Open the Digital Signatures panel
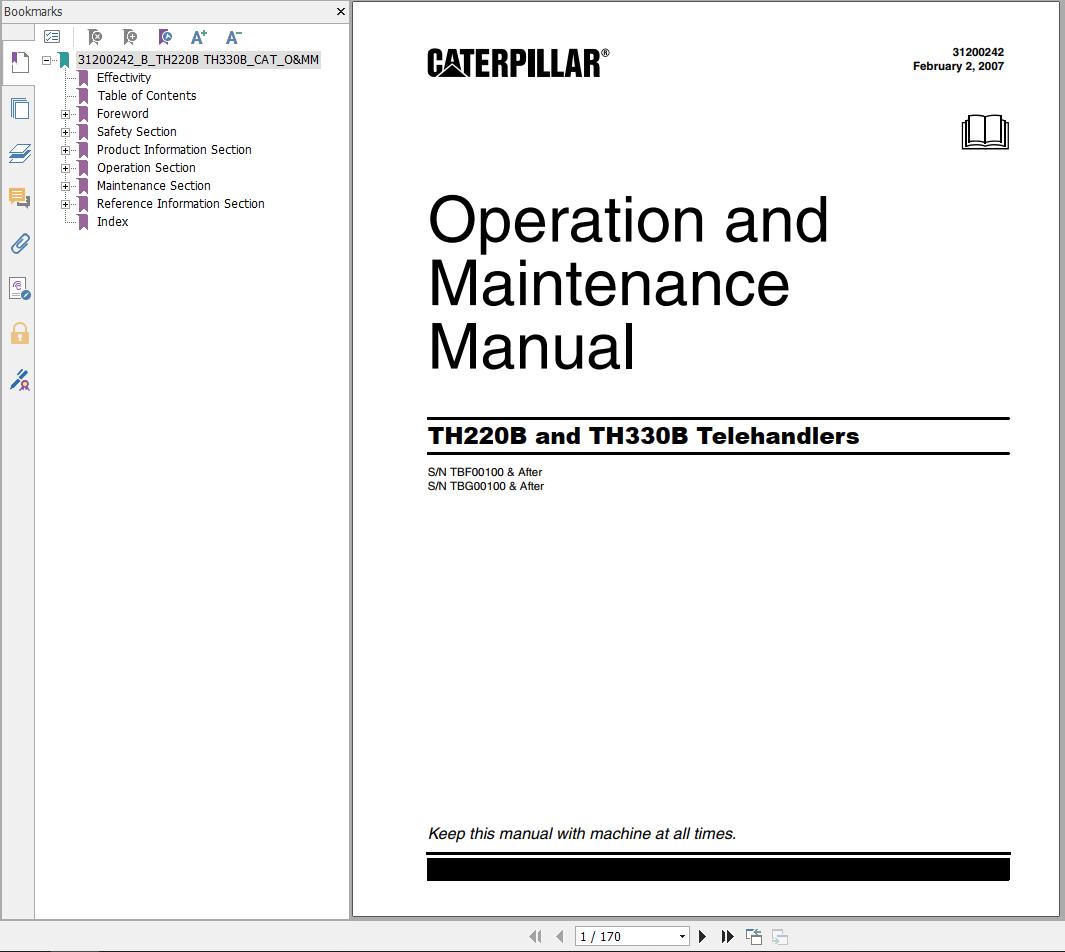This screenshot has height=952, width=1065. click(18, 380)
